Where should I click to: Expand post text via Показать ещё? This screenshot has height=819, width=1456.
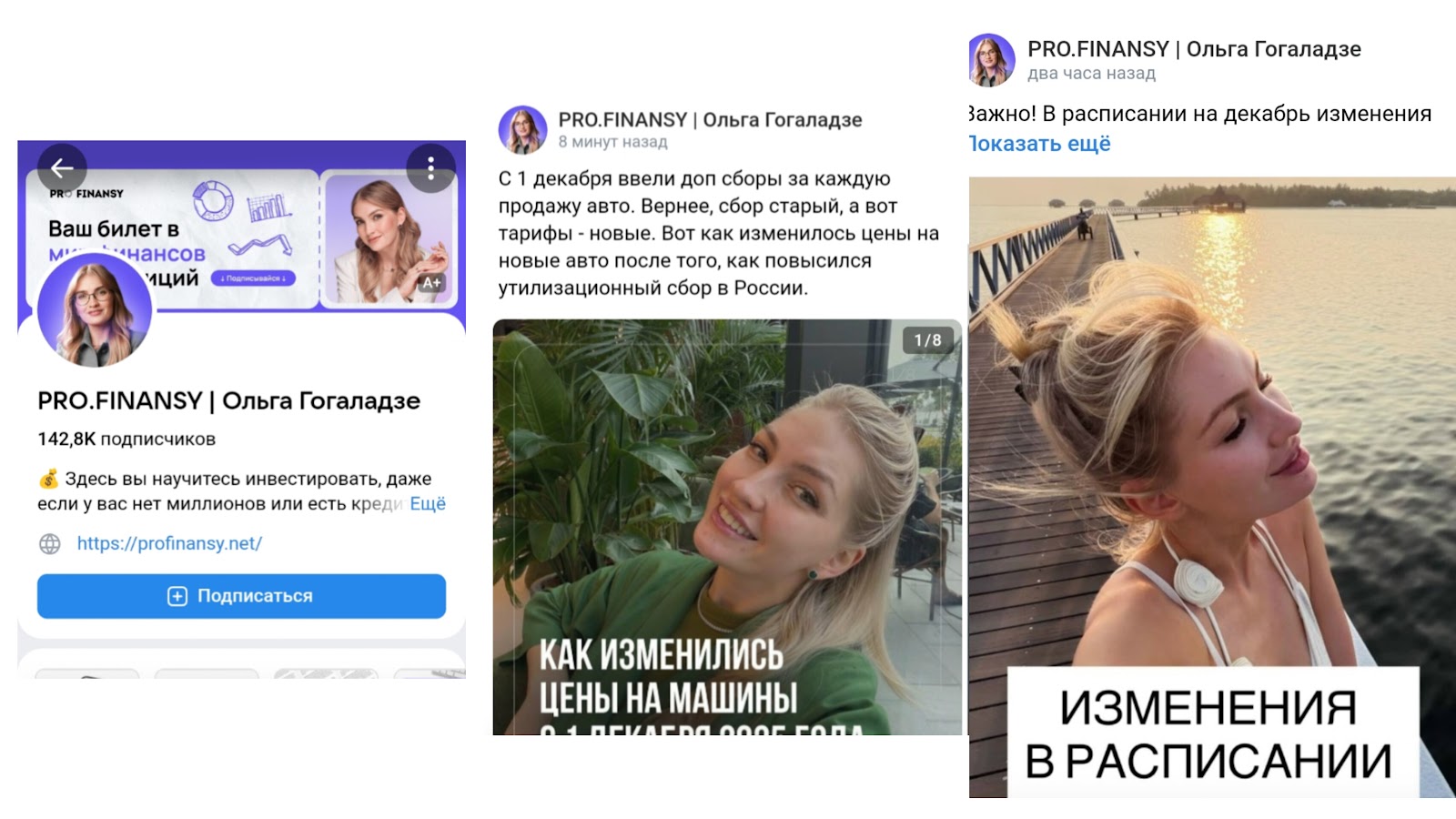tap(1040, 144)
